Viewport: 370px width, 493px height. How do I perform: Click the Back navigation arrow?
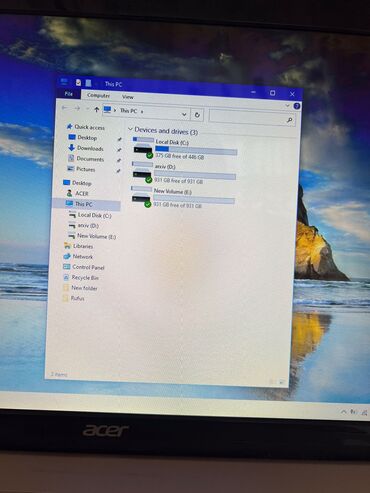pos(65,108)
